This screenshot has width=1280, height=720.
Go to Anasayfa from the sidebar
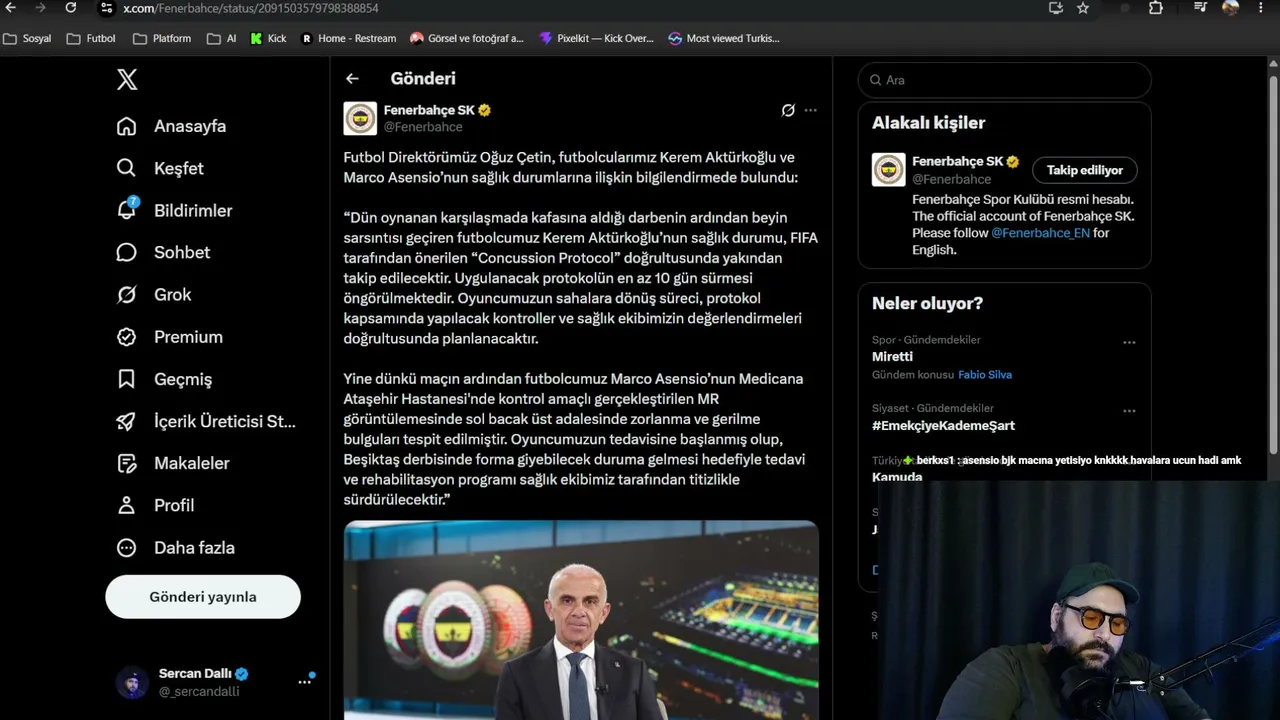[171, 126]
